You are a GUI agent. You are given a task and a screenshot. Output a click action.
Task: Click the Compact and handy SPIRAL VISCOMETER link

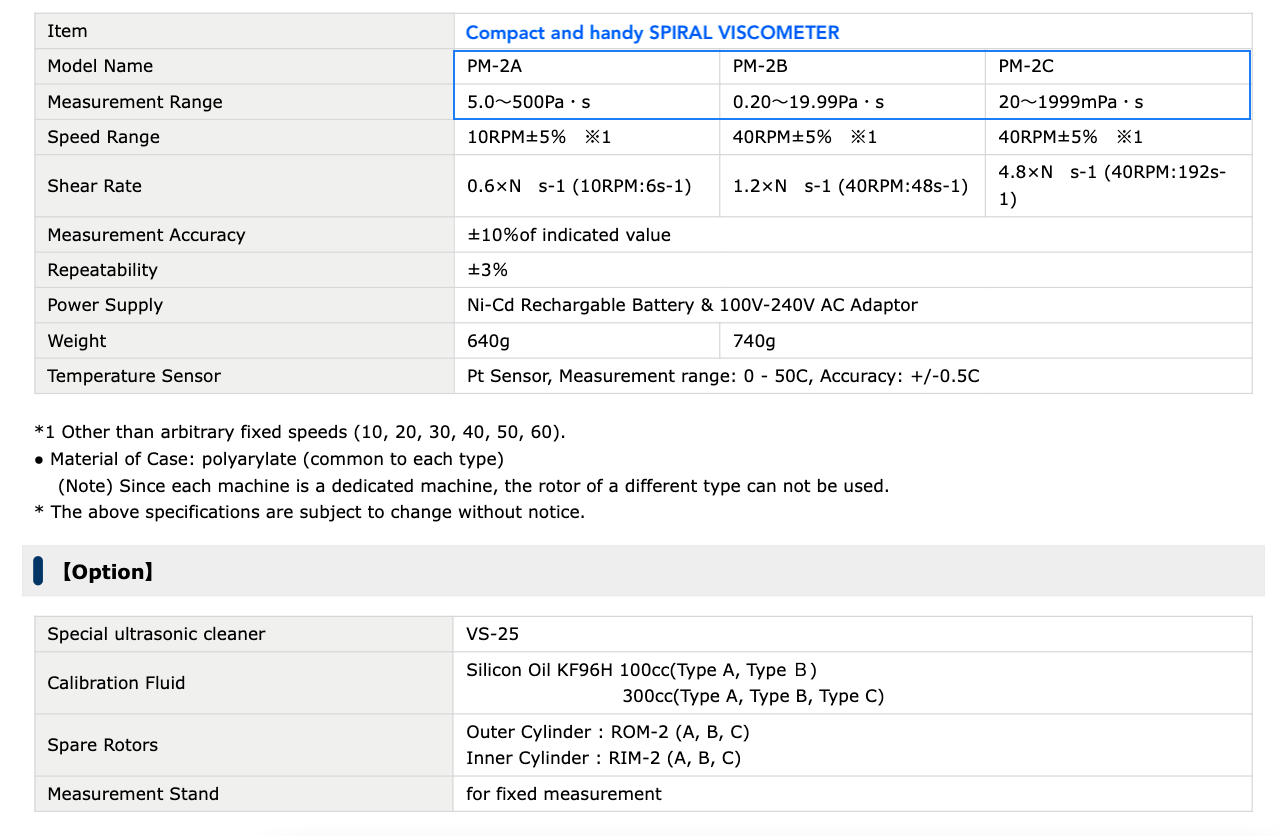click(652, 32)
